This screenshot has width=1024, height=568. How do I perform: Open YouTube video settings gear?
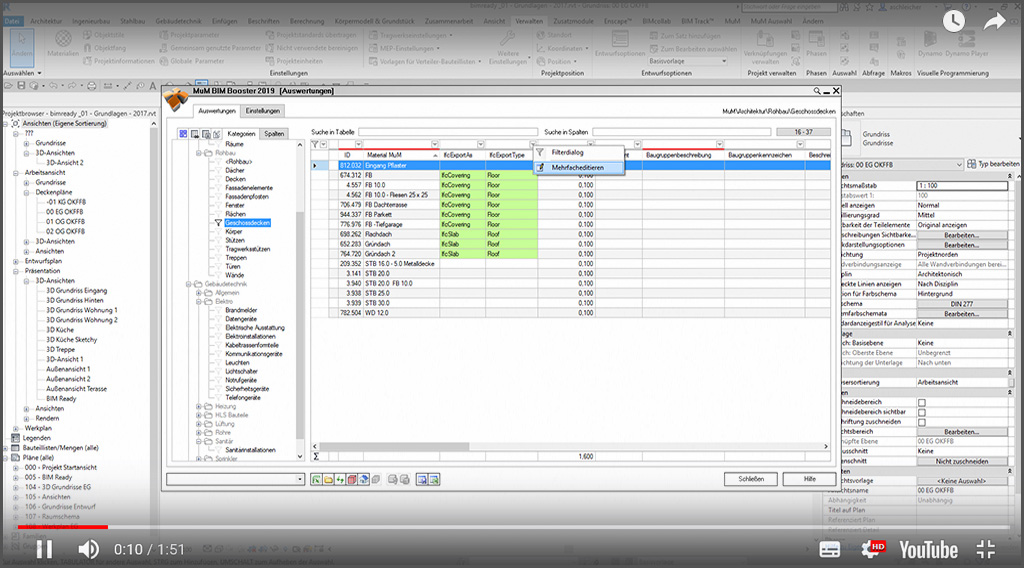[872, 549]
